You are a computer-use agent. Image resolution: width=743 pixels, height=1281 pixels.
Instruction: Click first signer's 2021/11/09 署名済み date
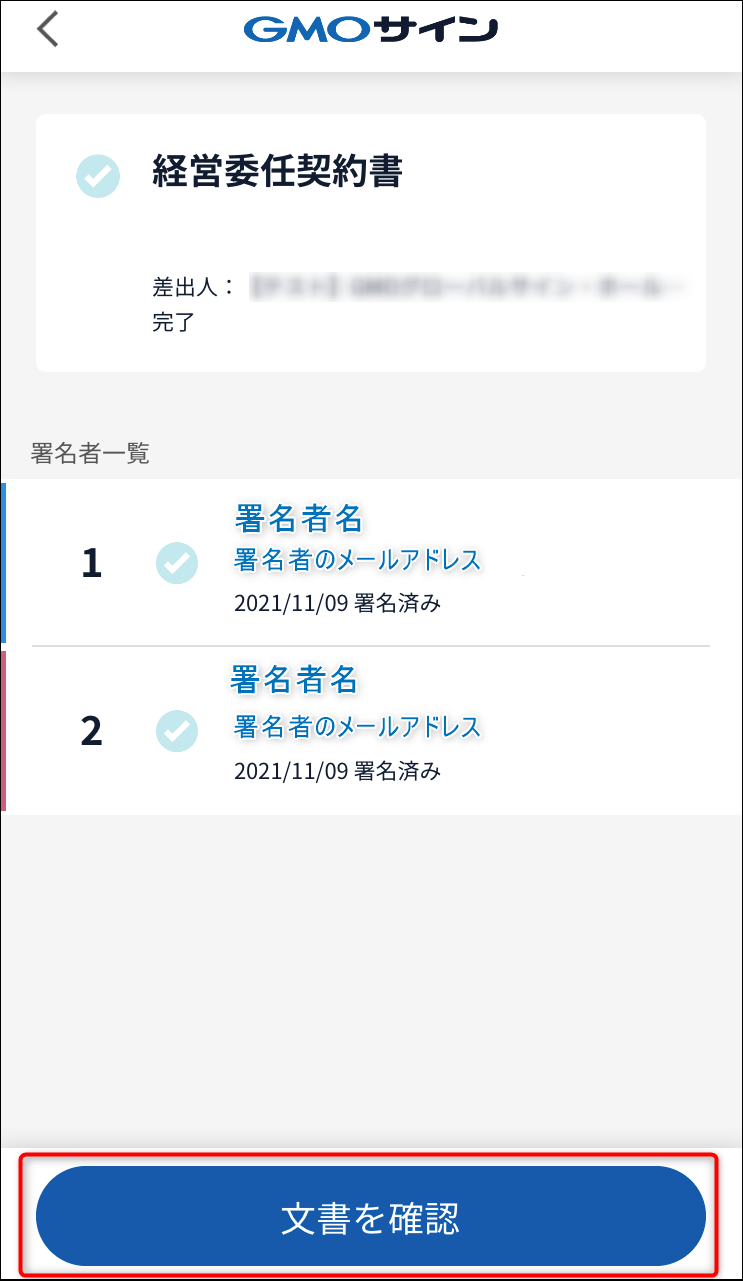tap(337, 603)
